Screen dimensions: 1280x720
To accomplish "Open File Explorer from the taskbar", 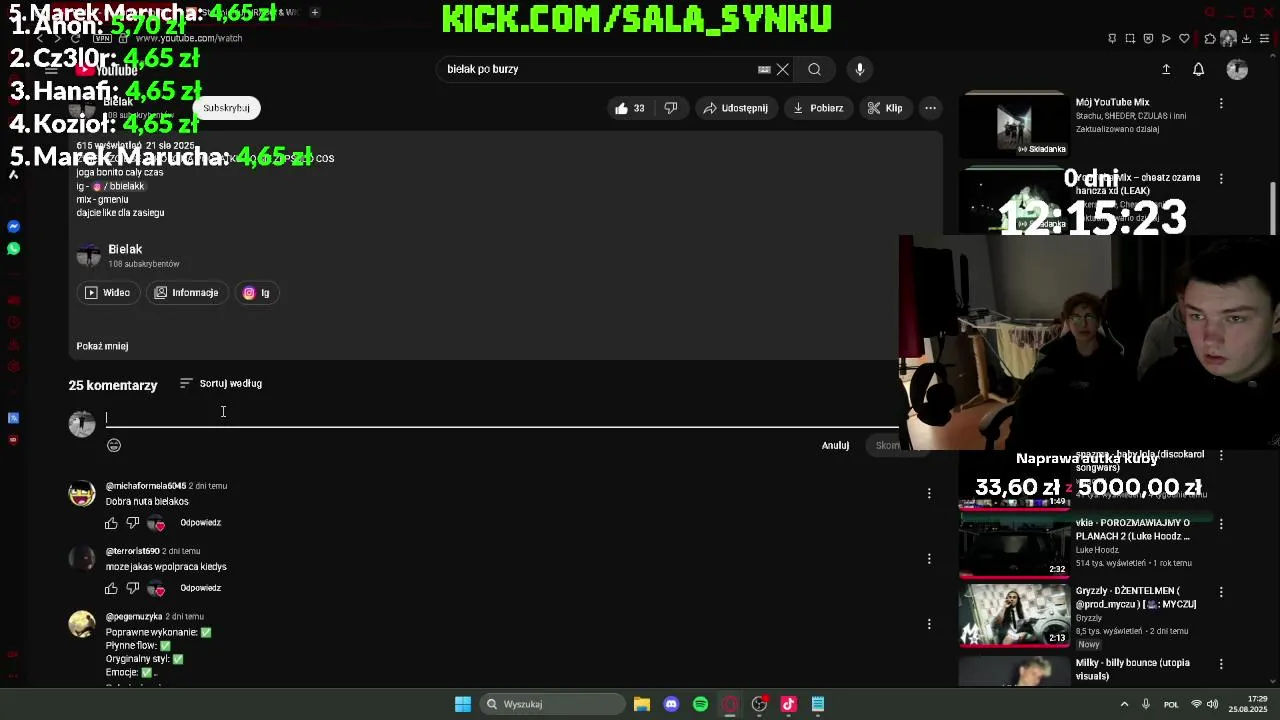I will (x=642, y=704).
